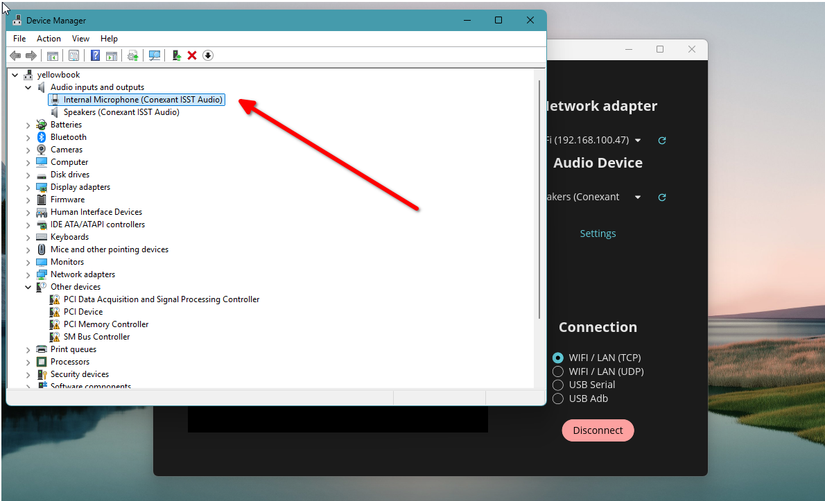Screen dimensions: 825x501
Task: Click the Device Manager vertical scrollbar
Action: point(540,200)
